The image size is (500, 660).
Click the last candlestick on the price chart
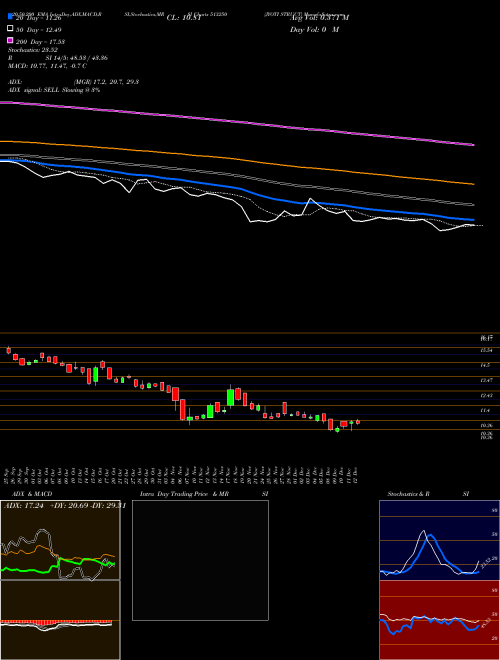[358, 422]
